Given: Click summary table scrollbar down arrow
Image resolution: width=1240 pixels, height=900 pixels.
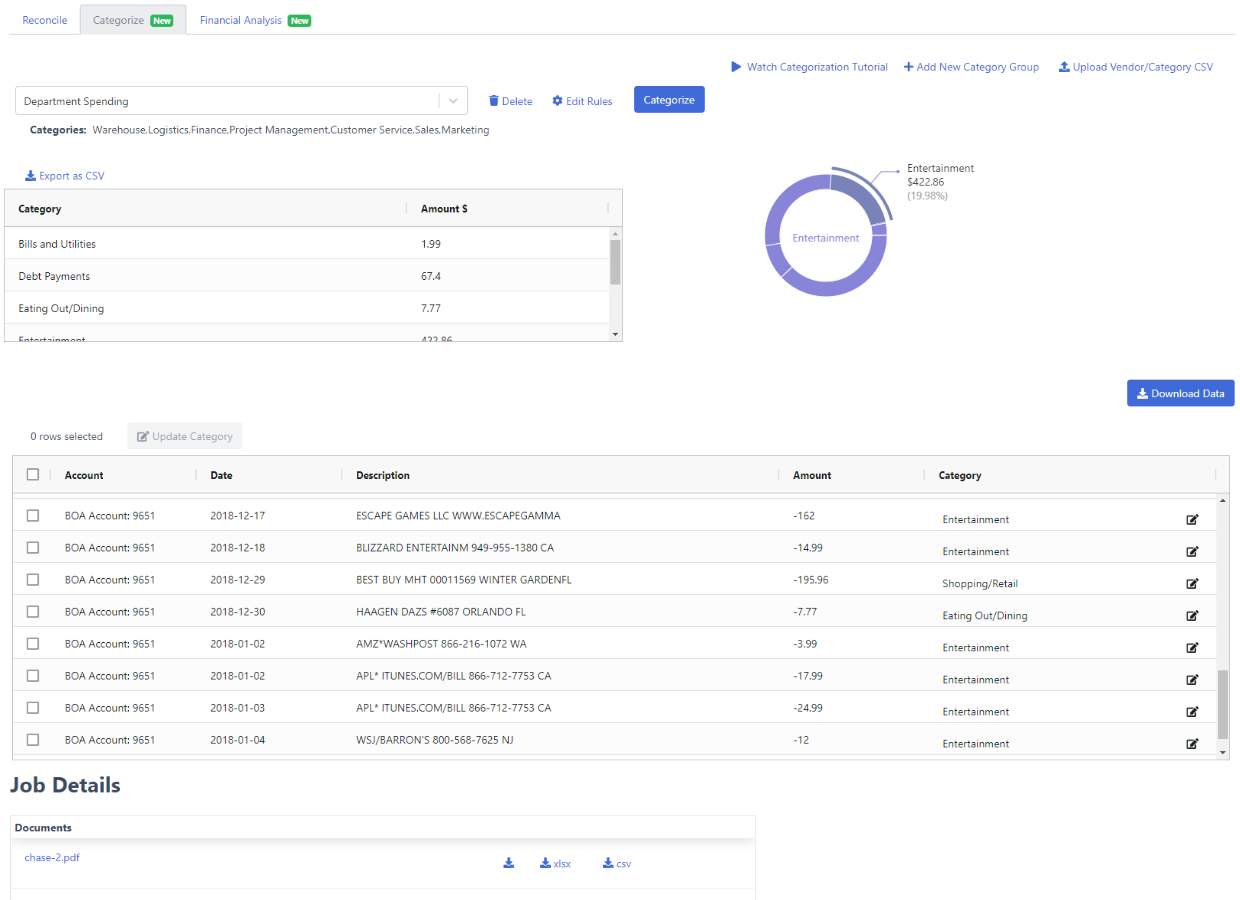Looking at the screenshot, I should pyautogui.click(x=615, y=334).
